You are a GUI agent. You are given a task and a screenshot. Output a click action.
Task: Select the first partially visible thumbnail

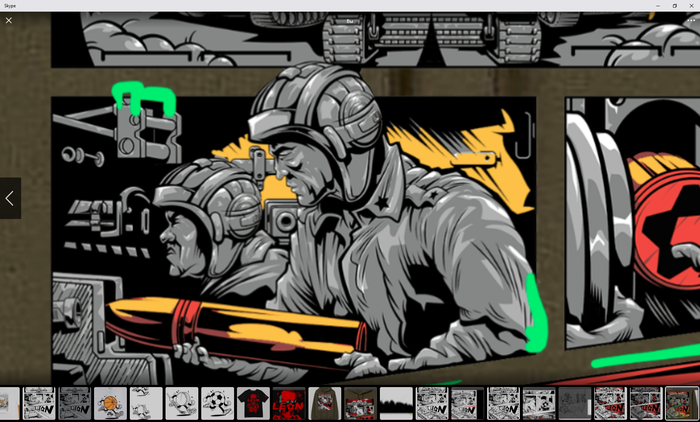click(x=8, y=403)
